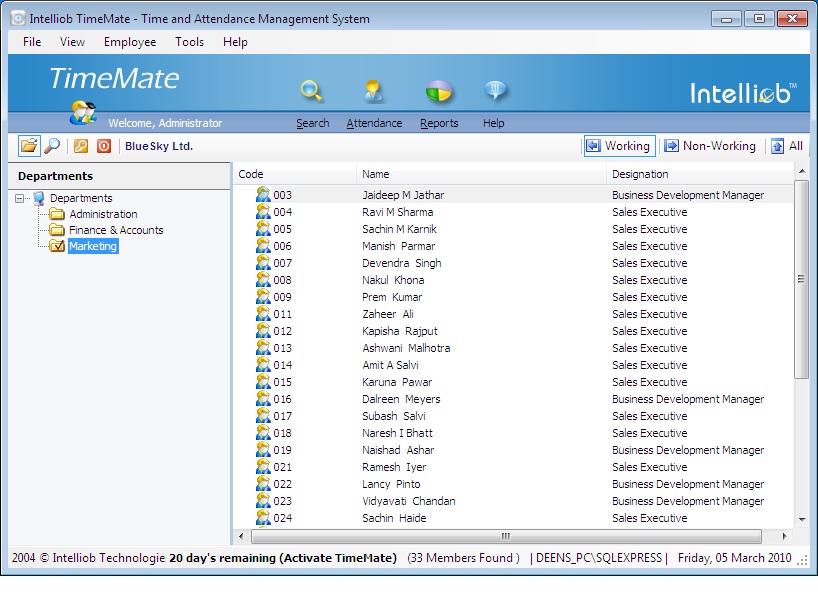This screenshot has width=818, height=614.
Task: Sort by the Designation column header
Action: 700,174
